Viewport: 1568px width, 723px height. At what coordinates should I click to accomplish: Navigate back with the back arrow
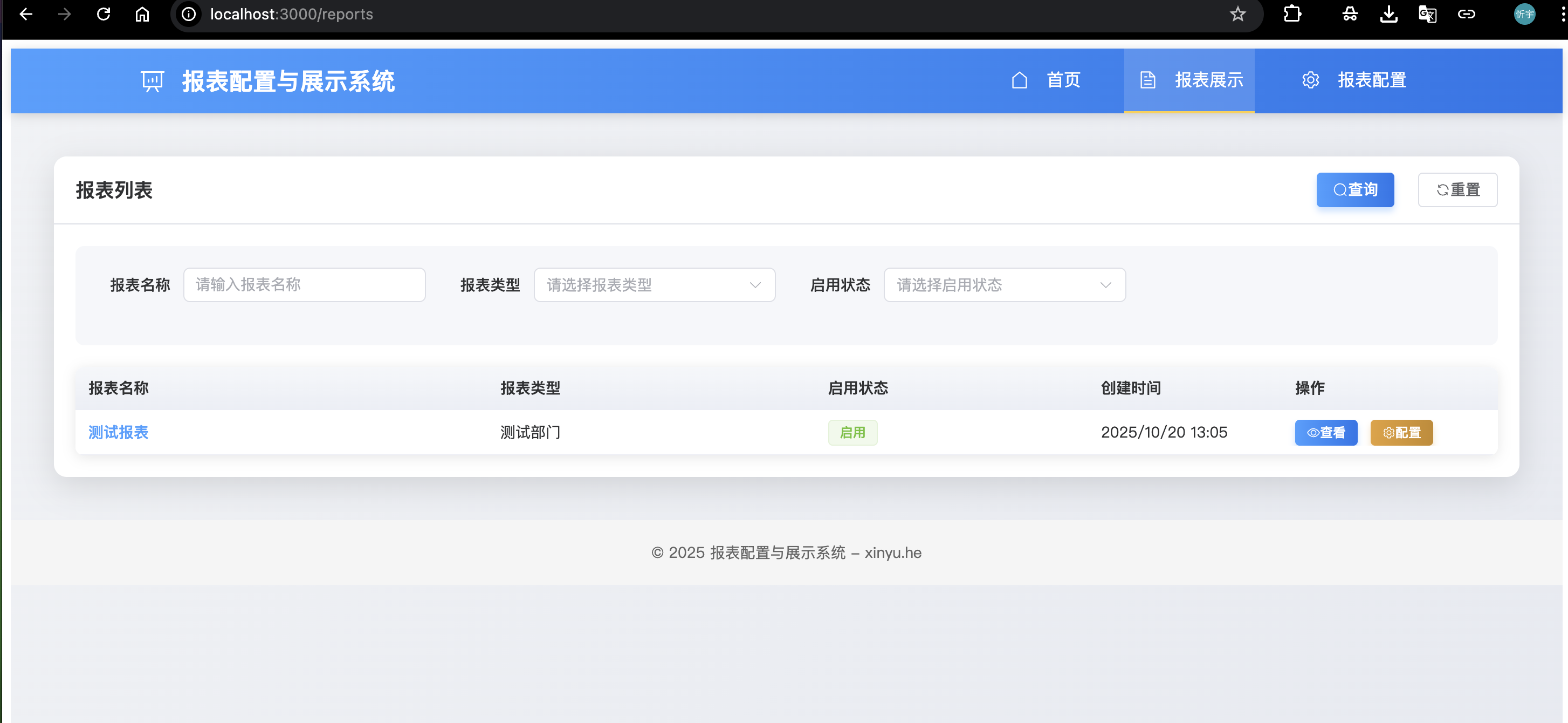click(25, 14)
